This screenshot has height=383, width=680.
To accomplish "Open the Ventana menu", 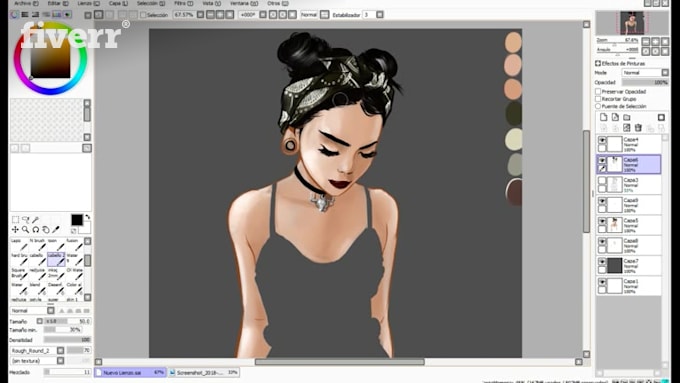I will (x=243, y=3).
